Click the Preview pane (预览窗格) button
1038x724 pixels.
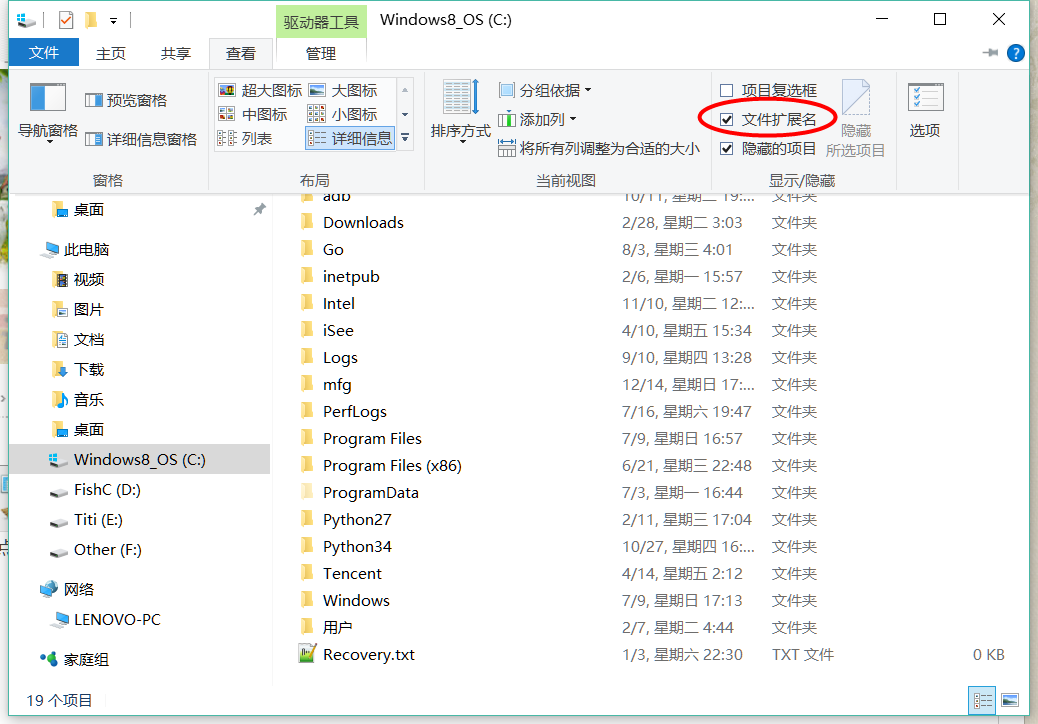[126, 100]
